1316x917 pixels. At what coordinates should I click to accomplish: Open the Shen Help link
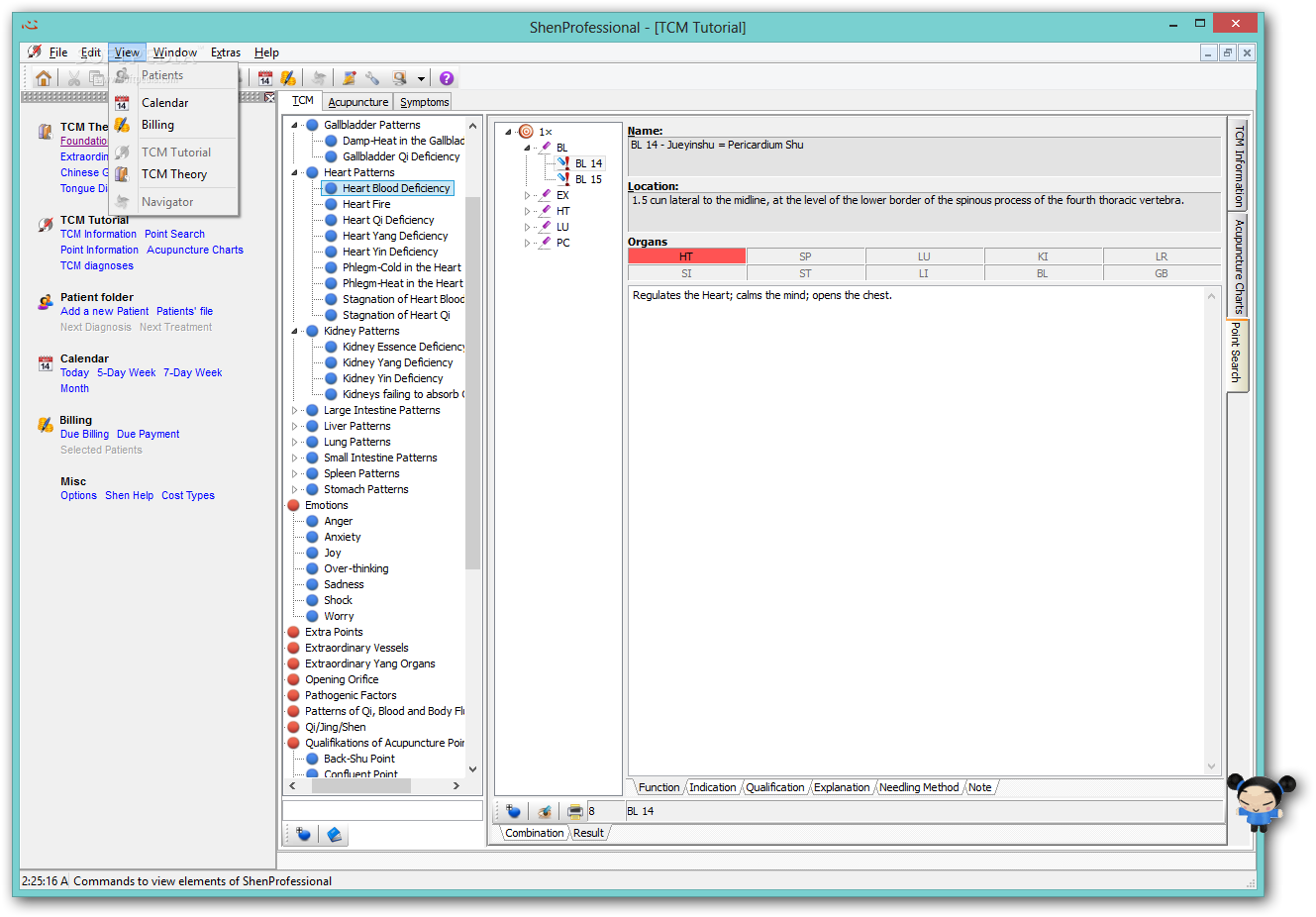(x=130, y=495)
